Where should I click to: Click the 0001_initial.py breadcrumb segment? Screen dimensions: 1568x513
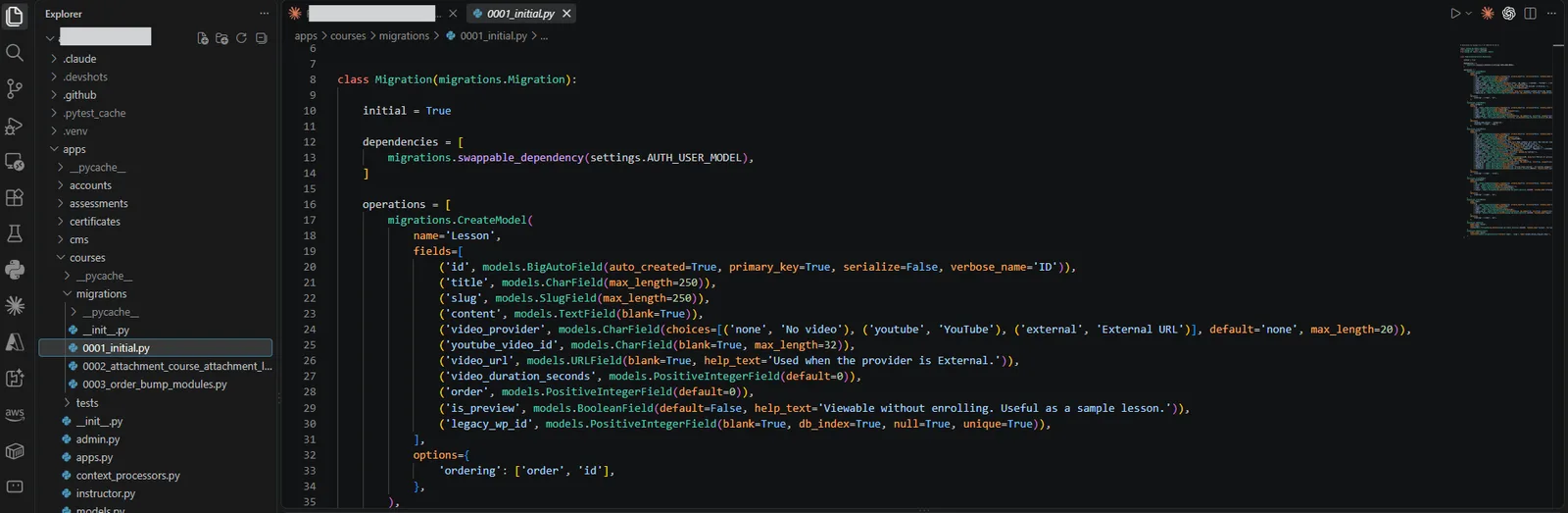pos(493,35)
